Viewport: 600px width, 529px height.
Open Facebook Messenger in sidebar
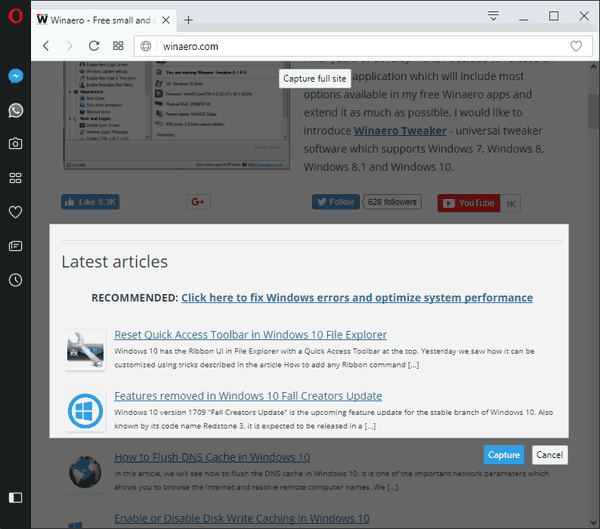click(16, 76)
